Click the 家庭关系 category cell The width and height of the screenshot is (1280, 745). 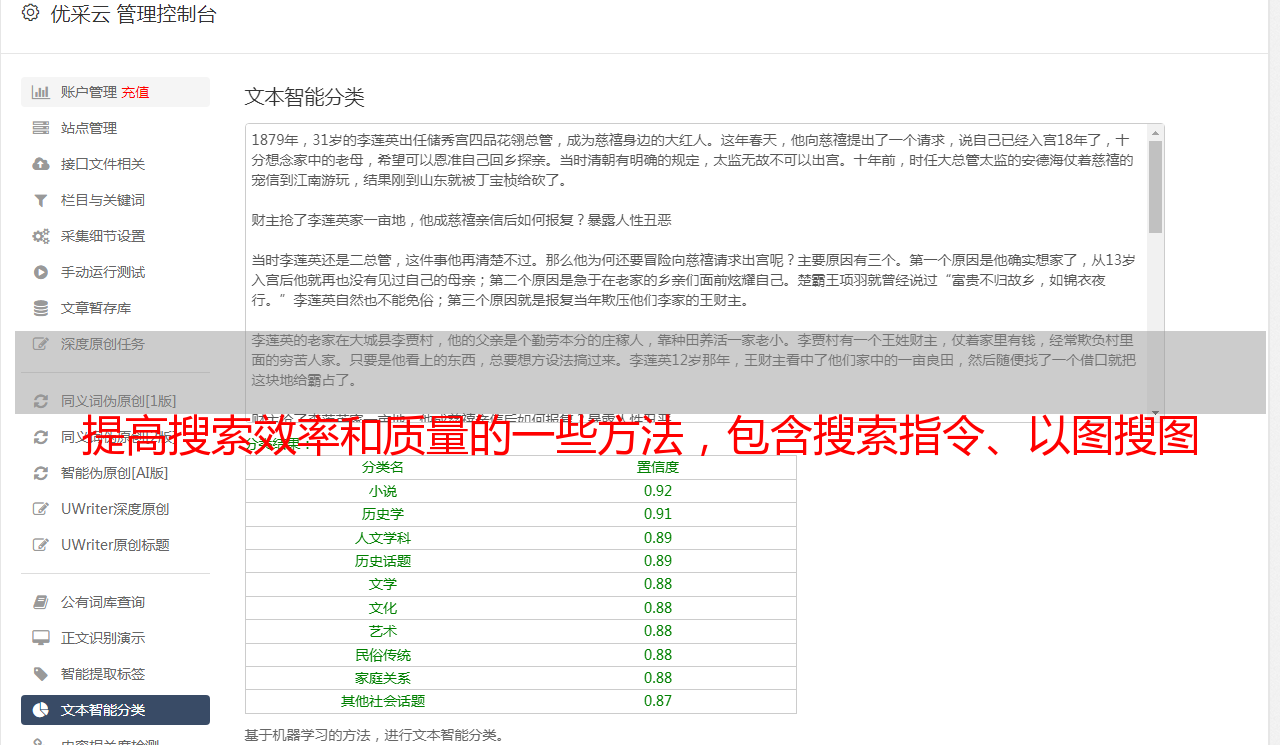pos(383,678)
